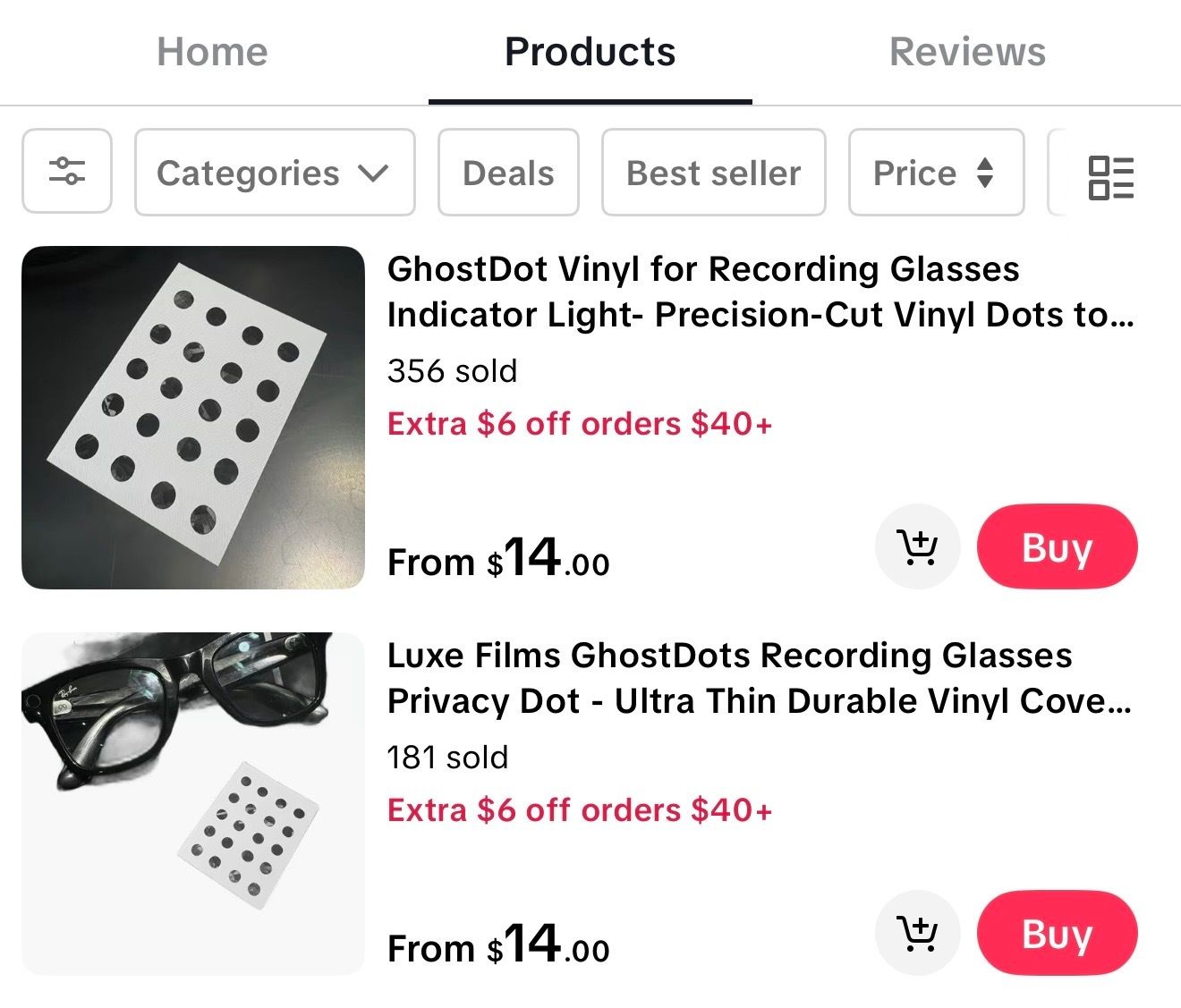Screen dimensions: 1181x1008
Task: Toggle the Deals filter chip
Action: (508, 173)
